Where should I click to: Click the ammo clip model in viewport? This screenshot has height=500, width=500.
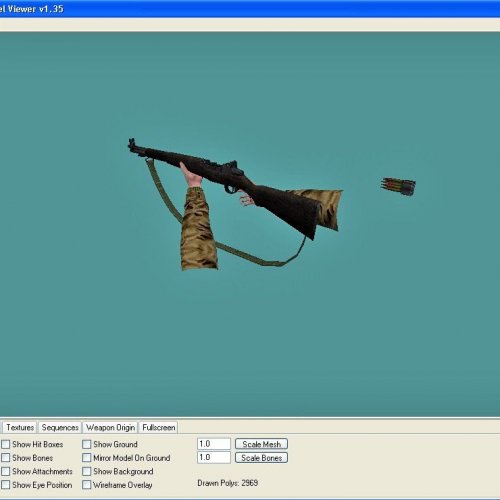[398, 186]
